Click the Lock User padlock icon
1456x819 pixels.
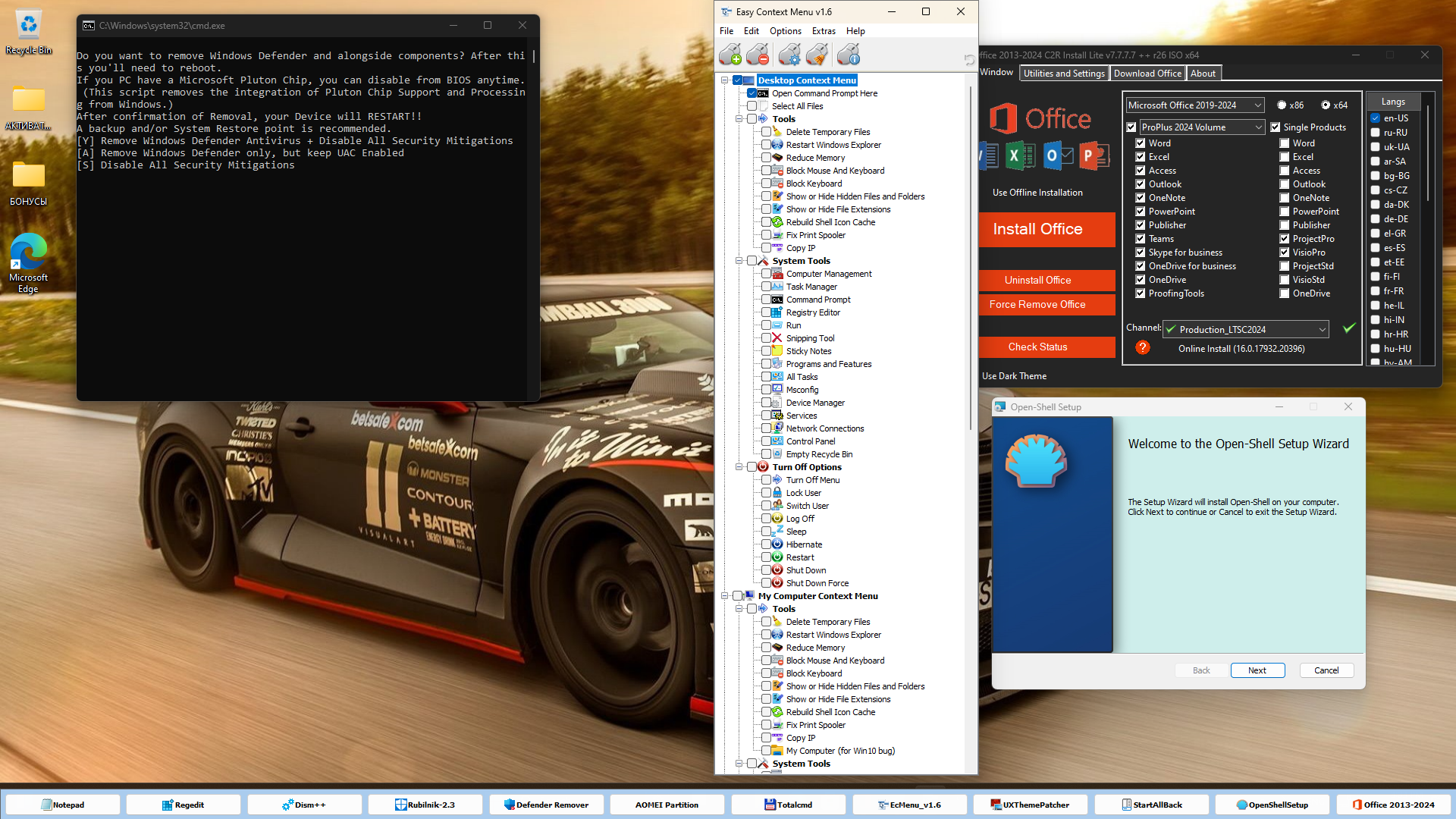[x=777, y=493]
